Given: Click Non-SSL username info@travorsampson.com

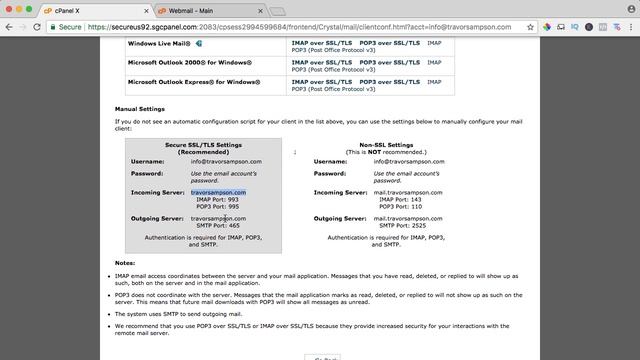Looking at the screenshot, I should pos(409,161).
